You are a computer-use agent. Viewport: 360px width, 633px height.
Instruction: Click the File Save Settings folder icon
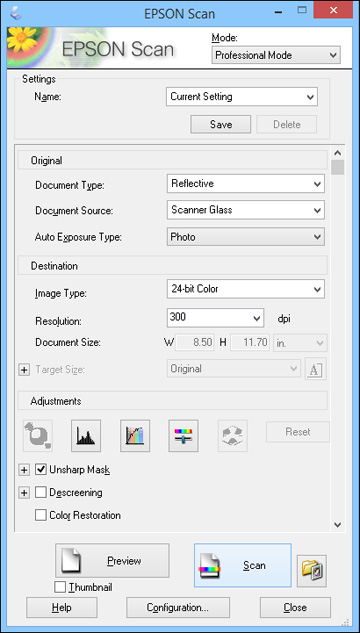pos(312,571)
